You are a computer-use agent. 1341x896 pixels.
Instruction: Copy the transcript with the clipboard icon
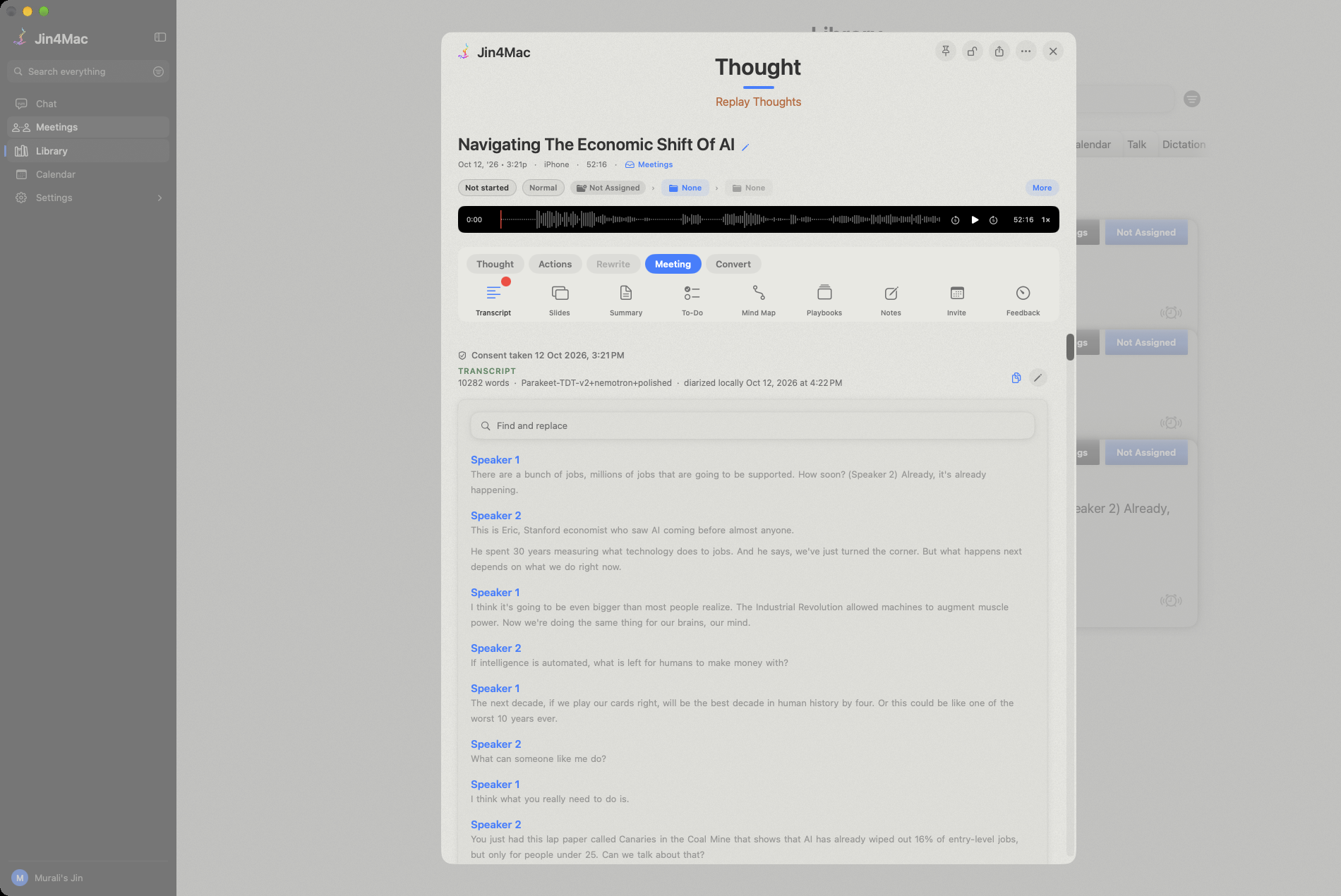pyautogui.click(x=1016, y=378)
